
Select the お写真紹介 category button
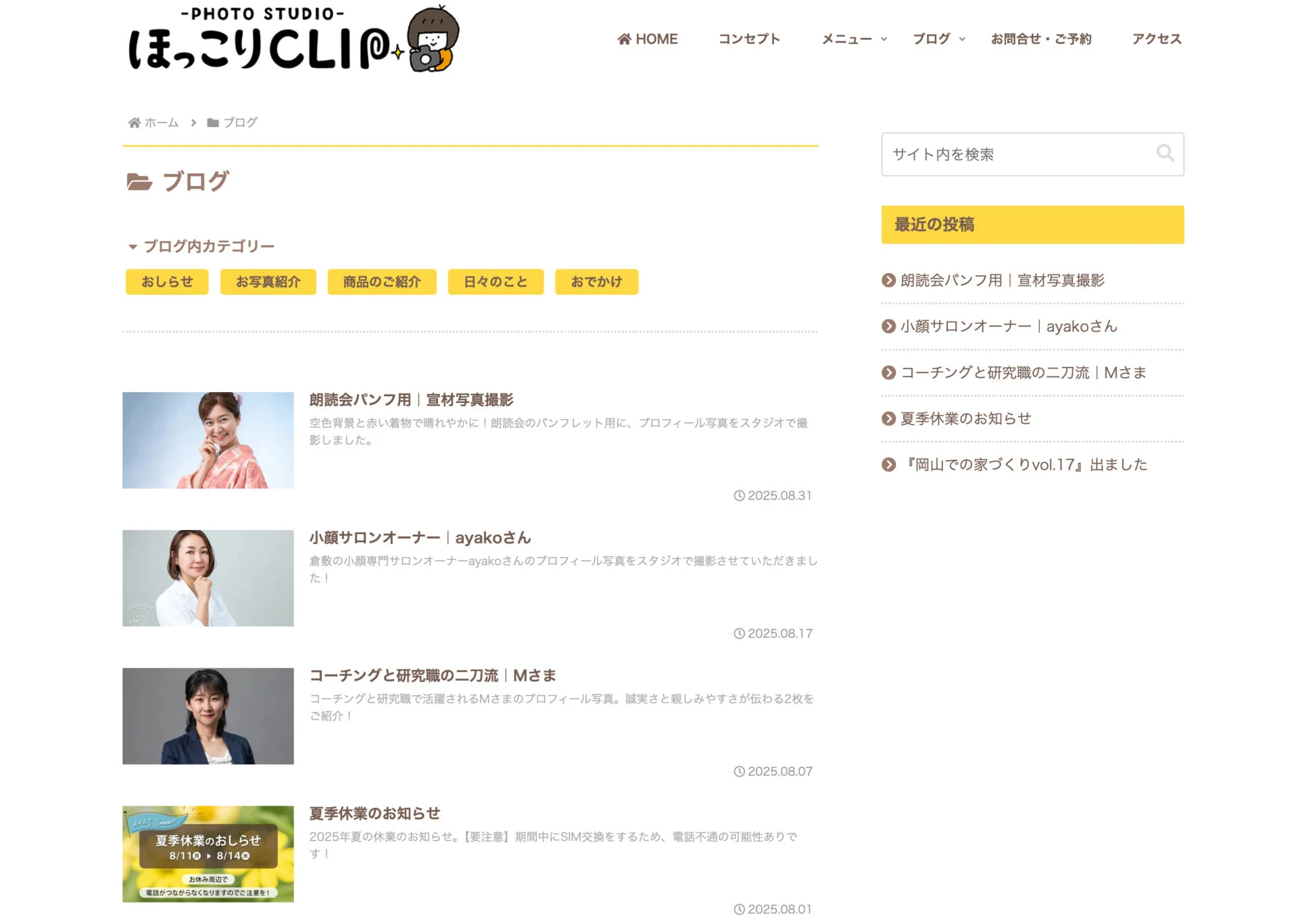[x=268, y=282]
